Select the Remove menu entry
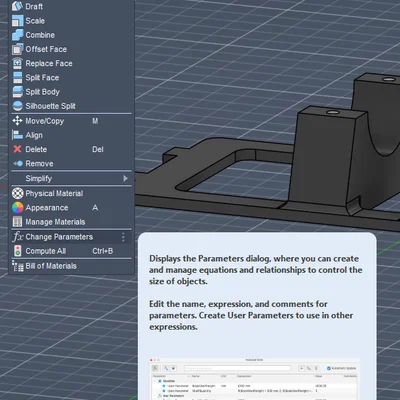This screenshot has width=400, height=400. [x=71, y=164]
